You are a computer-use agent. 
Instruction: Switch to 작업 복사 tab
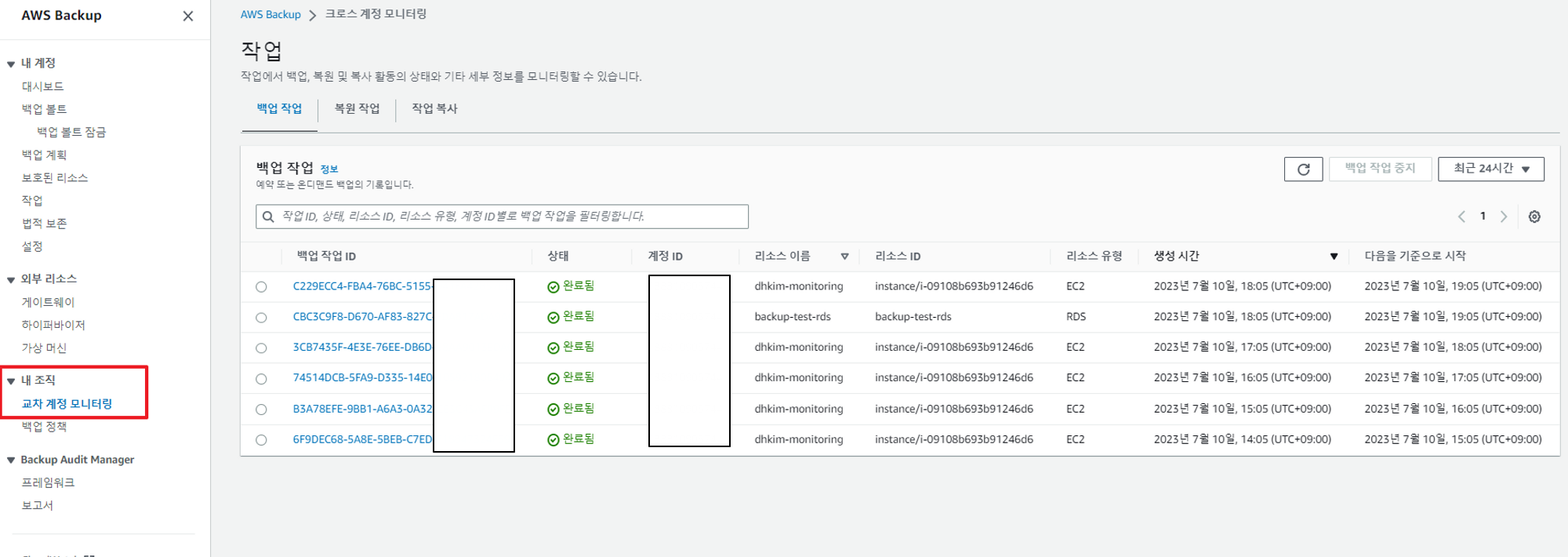[x=434, y=108]
